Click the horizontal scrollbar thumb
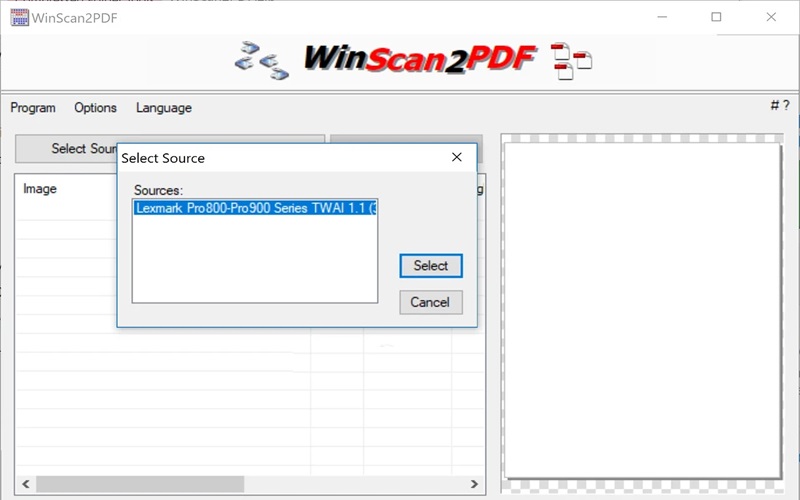This screenshot has width=800, height=500. pos(140,484)
